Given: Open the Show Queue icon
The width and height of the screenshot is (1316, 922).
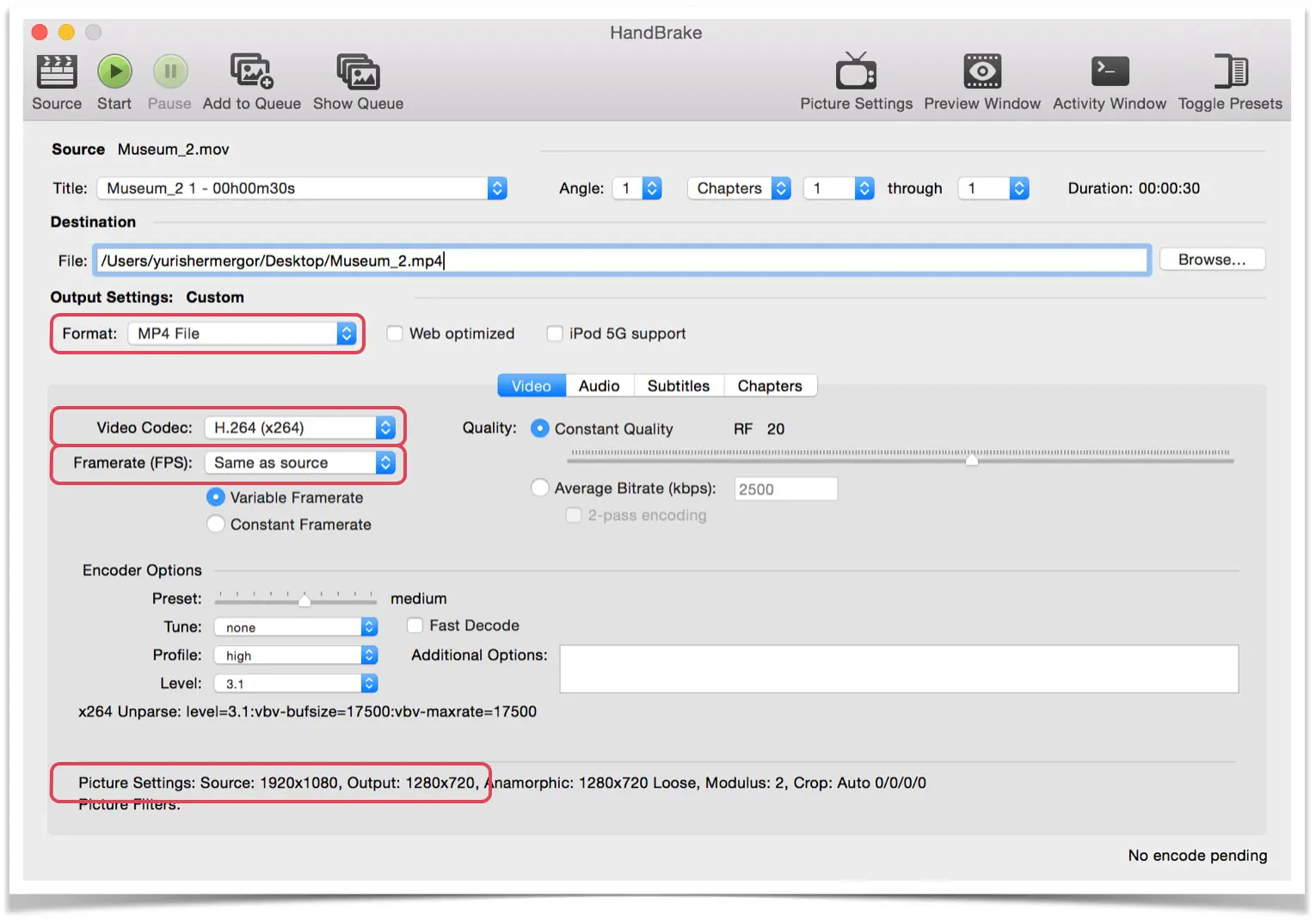Looking at the screenshot, I should point(358,72).
